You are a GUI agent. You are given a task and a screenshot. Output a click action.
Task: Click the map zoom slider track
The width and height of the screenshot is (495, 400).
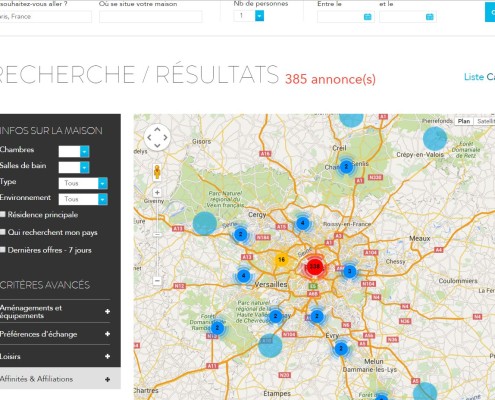pos(157,237)
